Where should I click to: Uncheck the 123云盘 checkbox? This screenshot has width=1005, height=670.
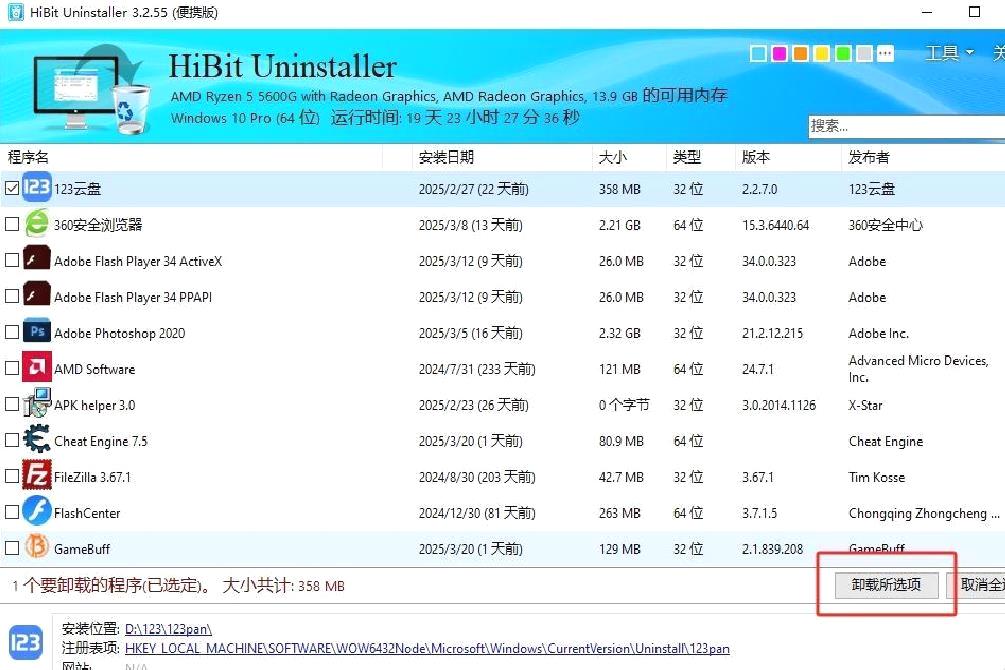[x=12, y=188]
